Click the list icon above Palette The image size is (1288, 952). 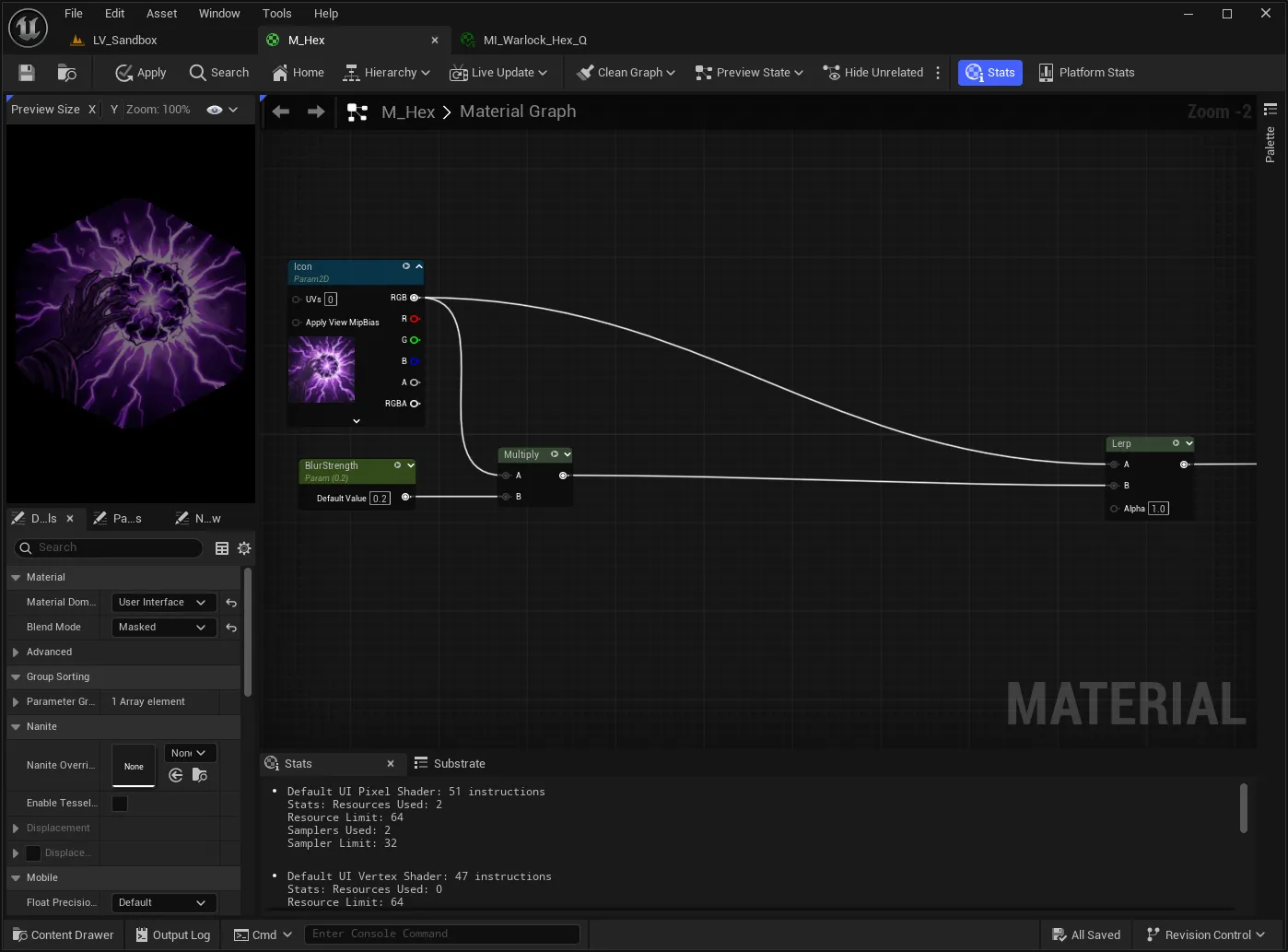[x=1270, y=109]
